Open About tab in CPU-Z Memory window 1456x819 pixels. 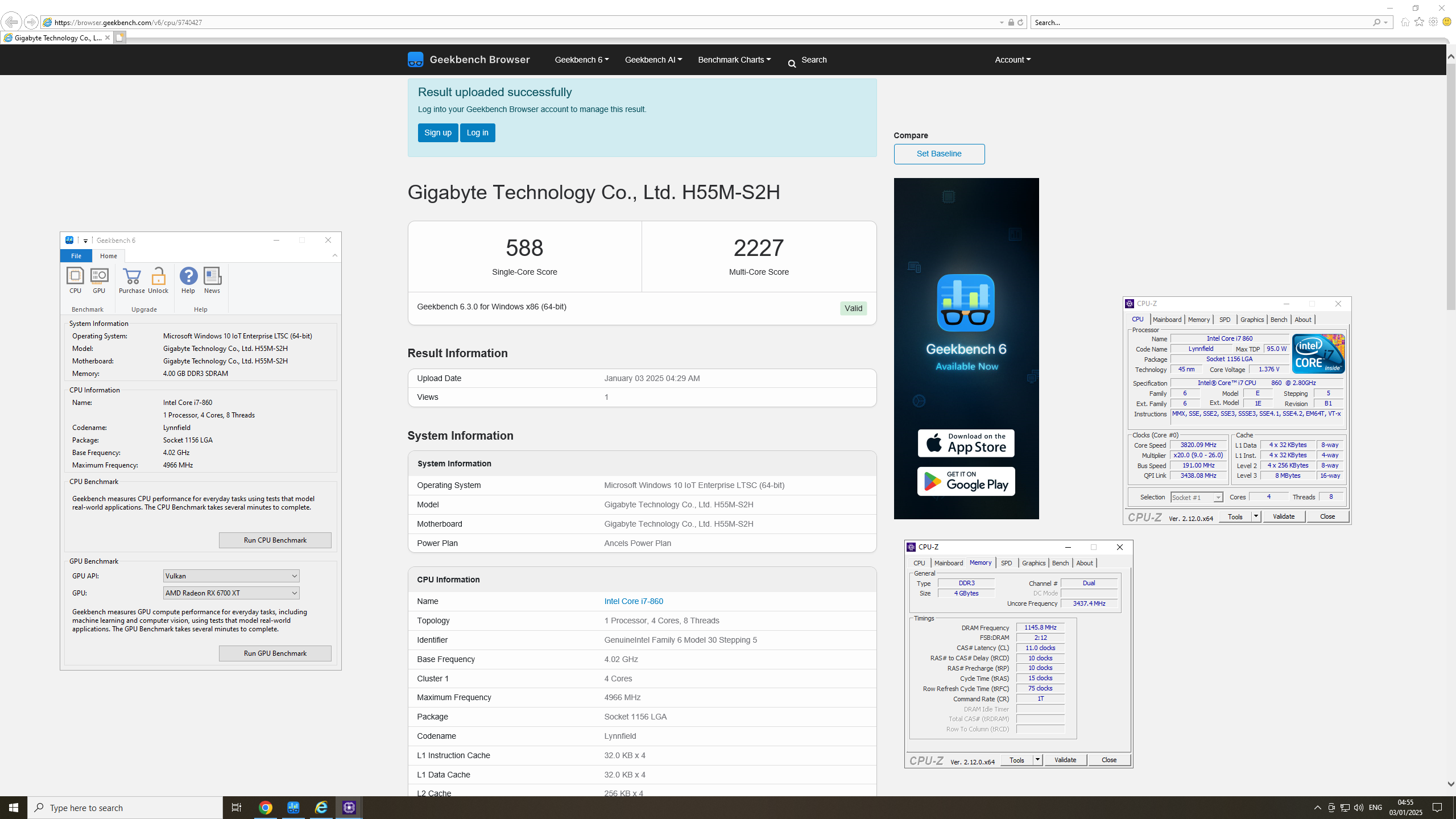pyautogui.click(x=1085, y=563)
